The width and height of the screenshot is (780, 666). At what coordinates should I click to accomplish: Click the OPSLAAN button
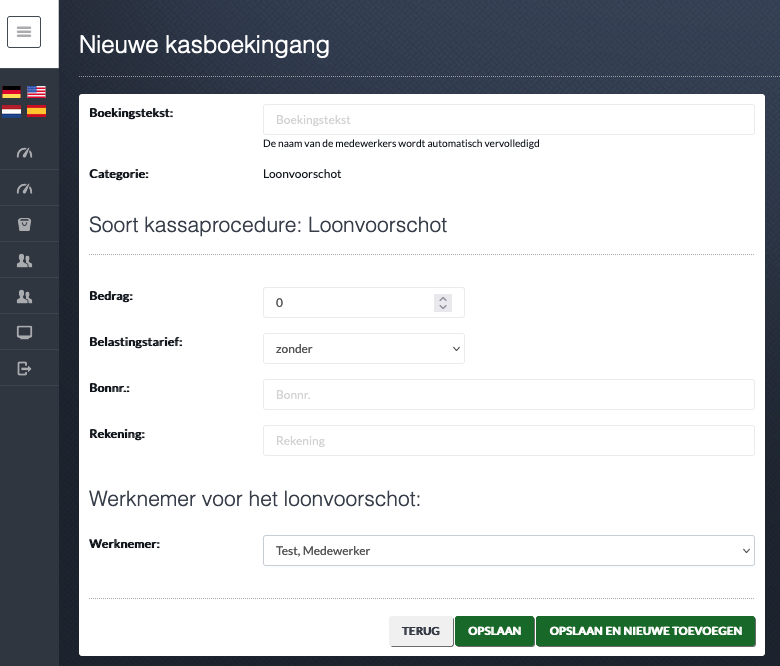tap(494, 631)
